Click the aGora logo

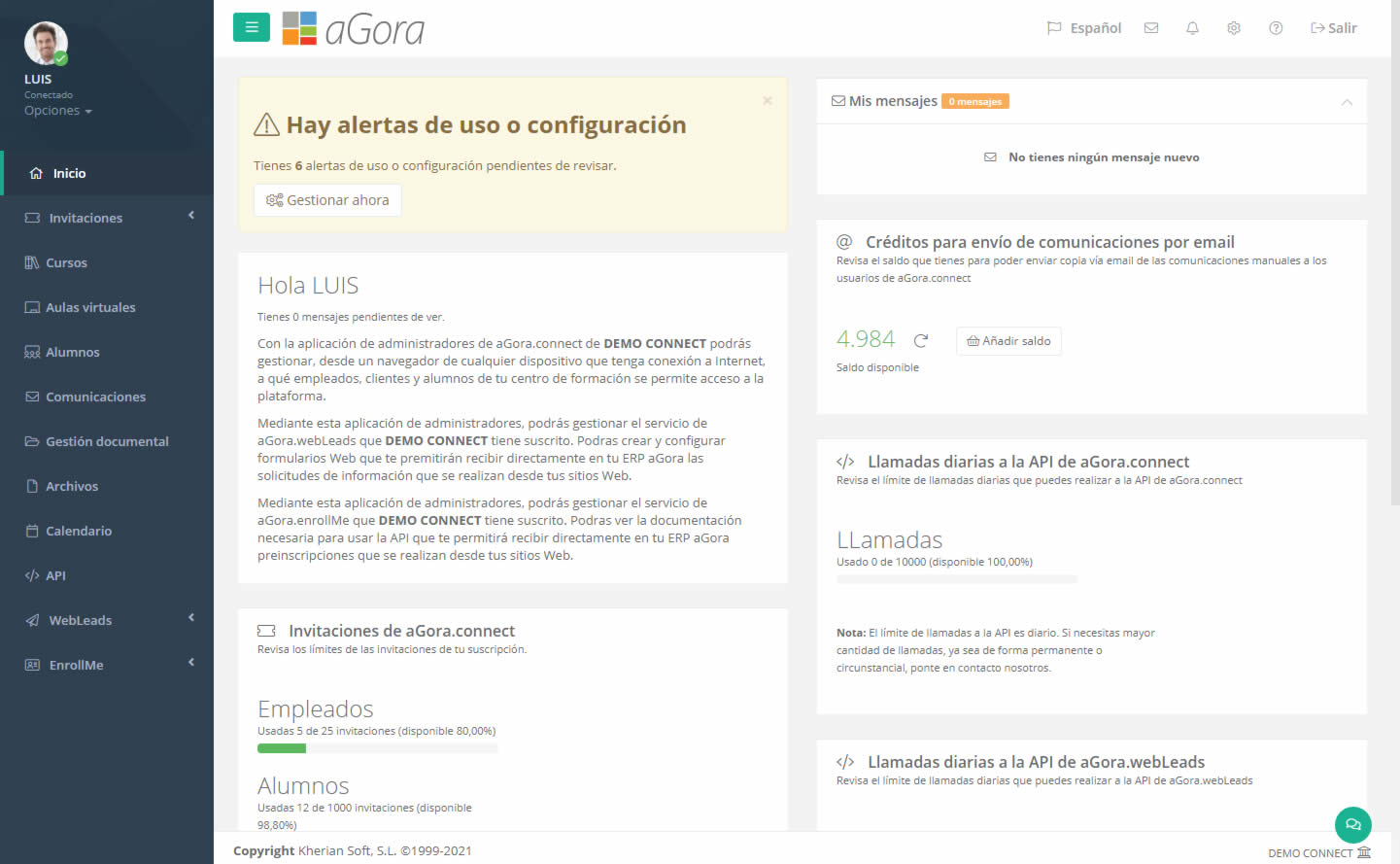[354, 29]
